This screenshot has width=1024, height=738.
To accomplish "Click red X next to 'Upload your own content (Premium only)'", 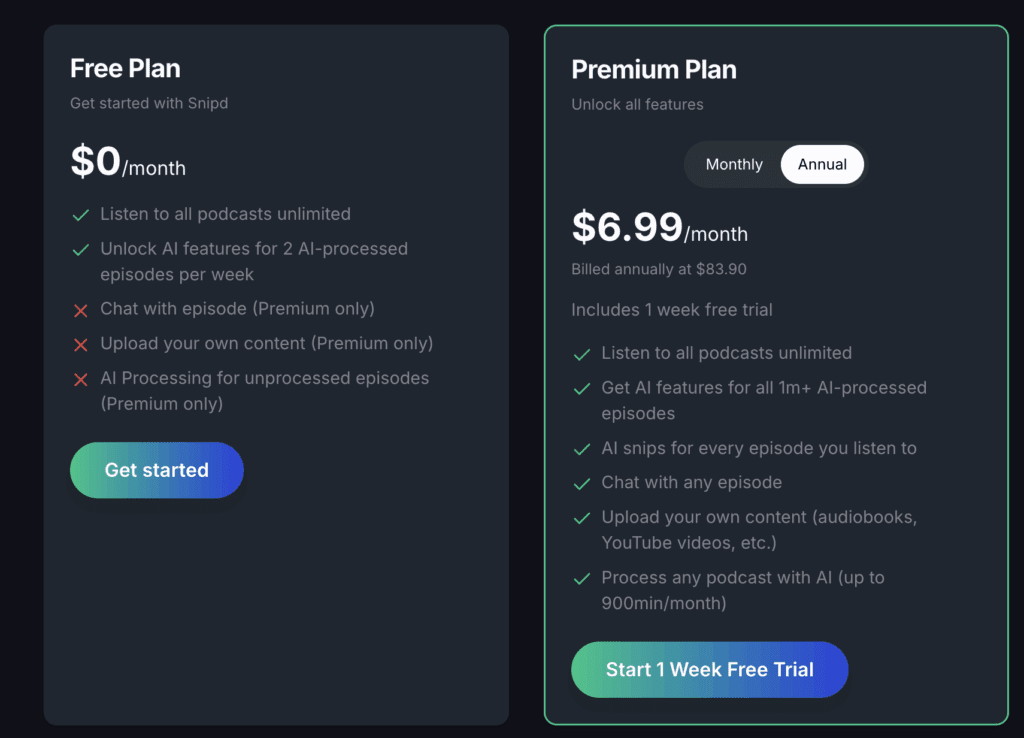I will (81, 345).
